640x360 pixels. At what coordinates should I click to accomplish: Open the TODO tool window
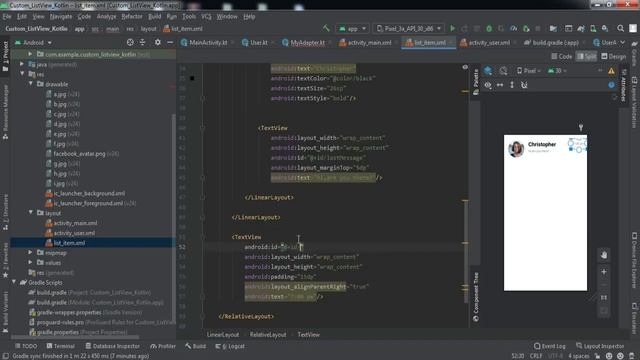(x=26, y=346)
